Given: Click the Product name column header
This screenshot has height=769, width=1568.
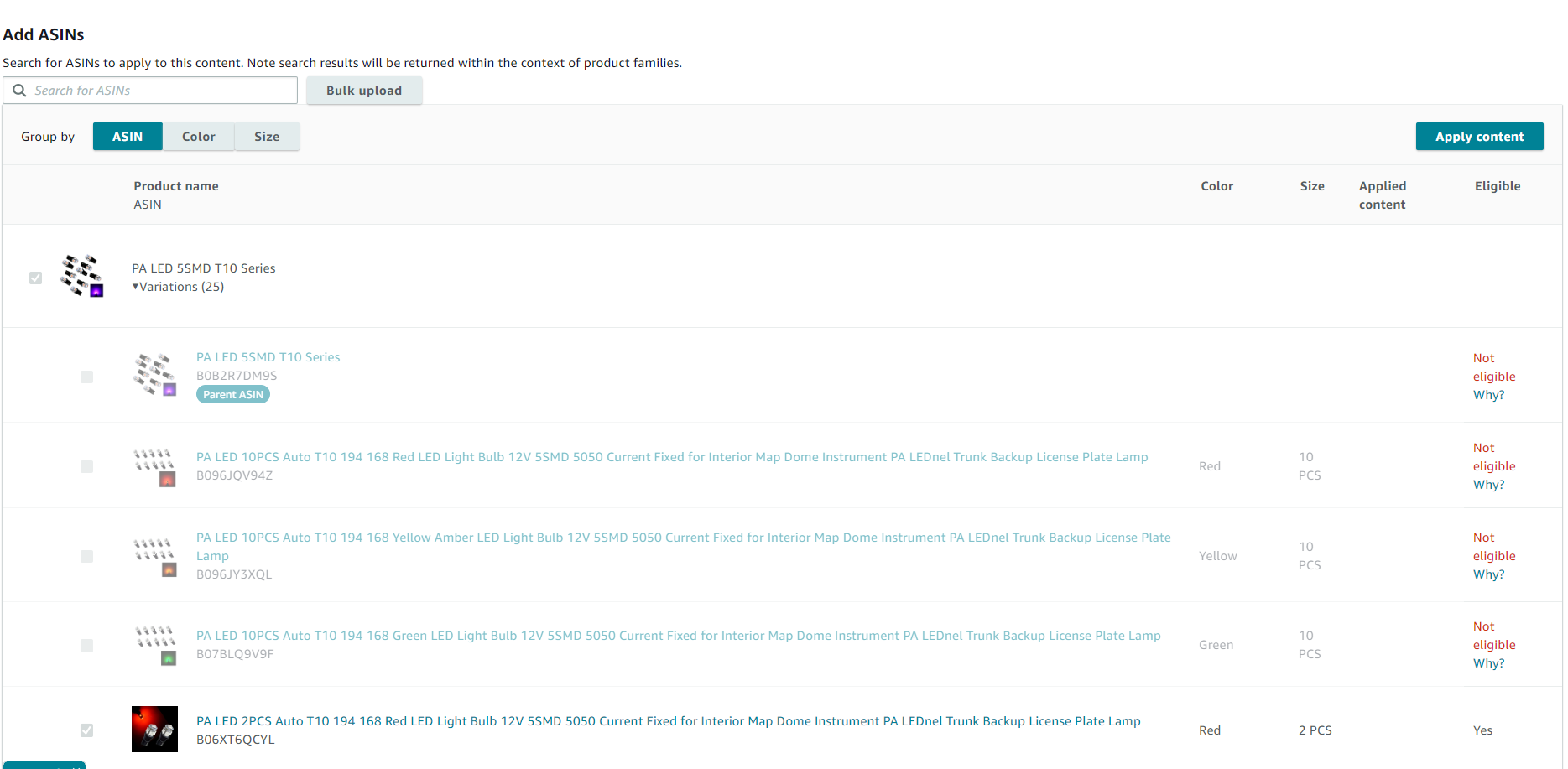Looking at the screenshot, I should coord(176,185).
